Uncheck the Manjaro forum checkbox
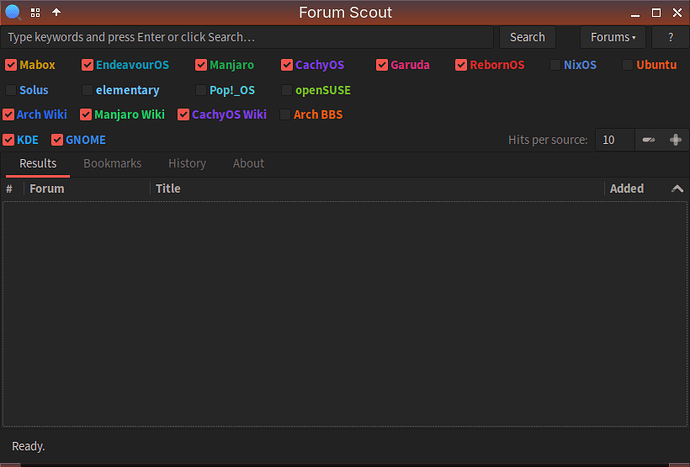The image size is (690, 467). (201, 65)
